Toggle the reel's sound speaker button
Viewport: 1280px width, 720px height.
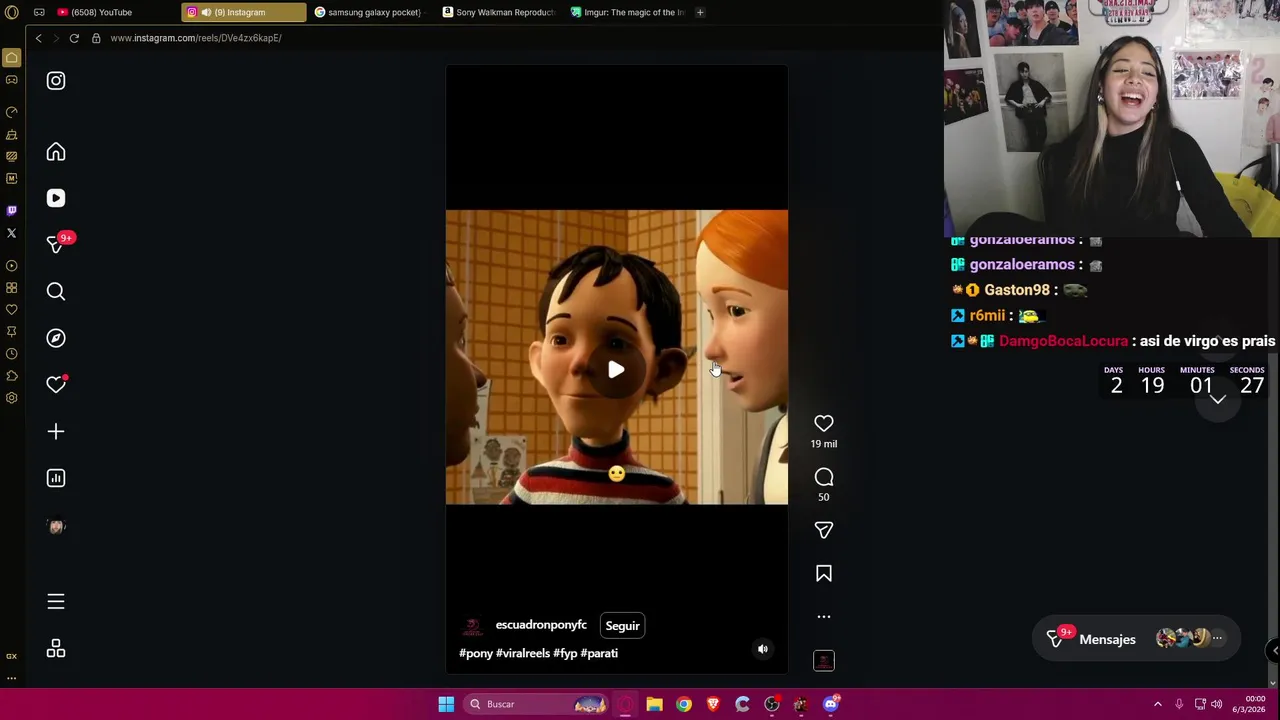pos(763,649)
